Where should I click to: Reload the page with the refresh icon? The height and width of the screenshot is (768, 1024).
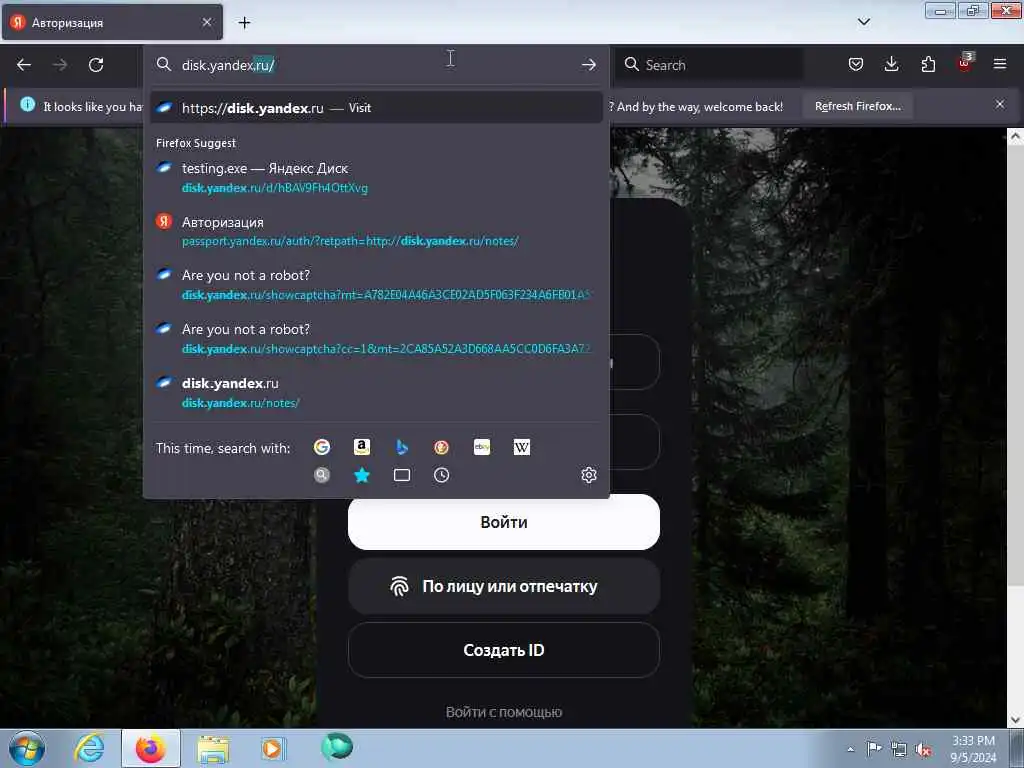[x=96, y=65]
